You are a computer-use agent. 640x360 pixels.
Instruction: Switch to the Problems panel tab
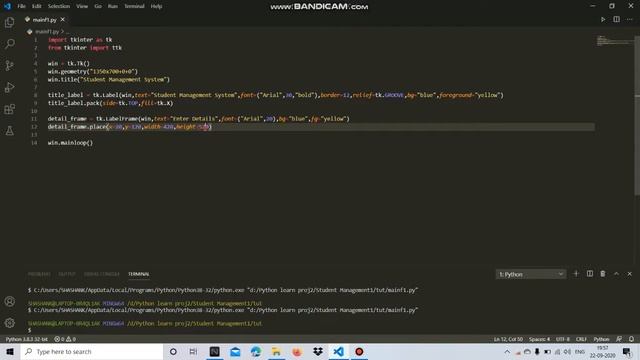(39, 274)
